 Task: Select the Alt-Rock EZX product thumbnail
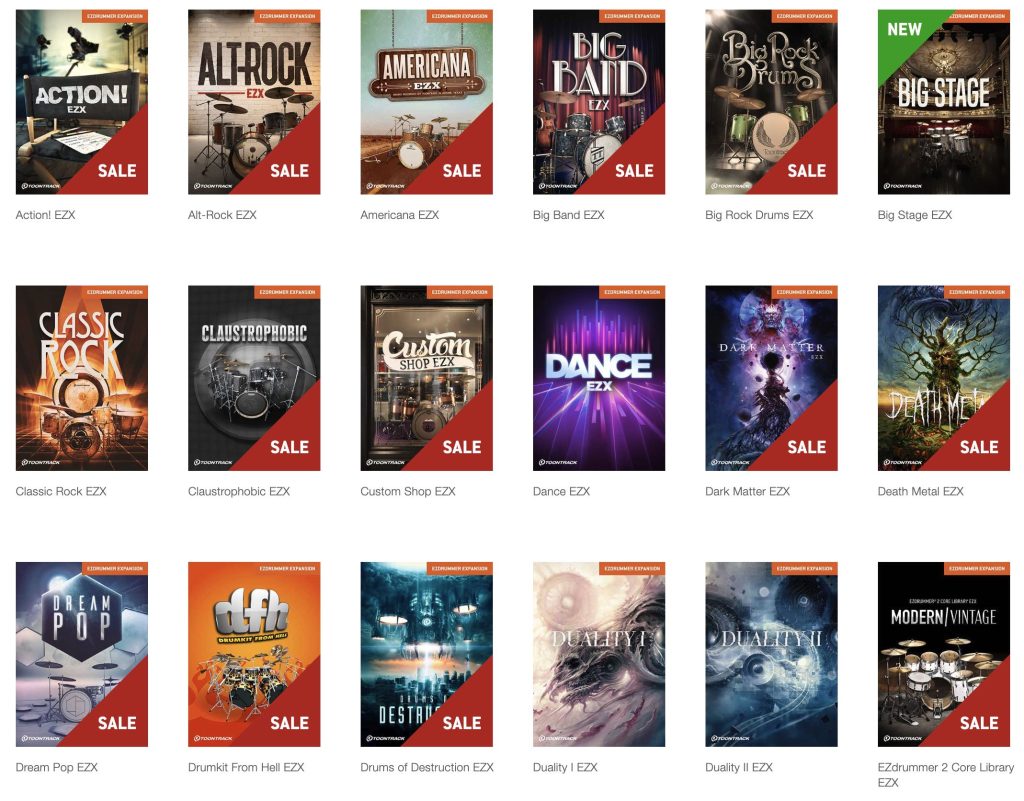click(x=254, y=102)
